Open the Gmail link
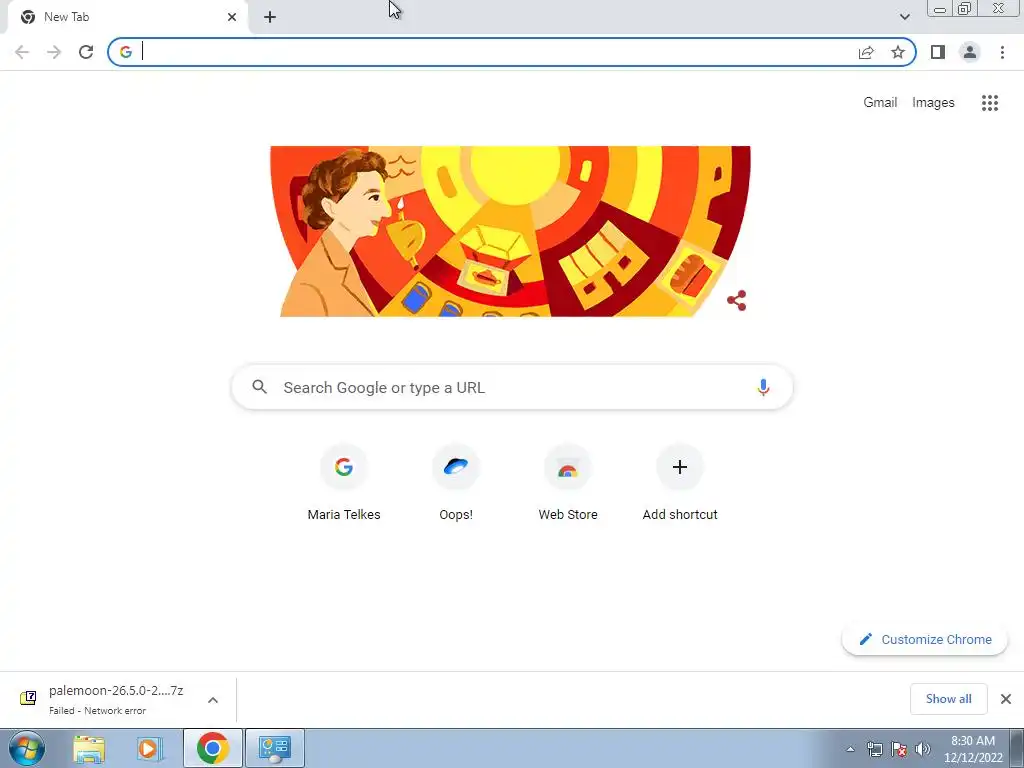 [880, 103]
